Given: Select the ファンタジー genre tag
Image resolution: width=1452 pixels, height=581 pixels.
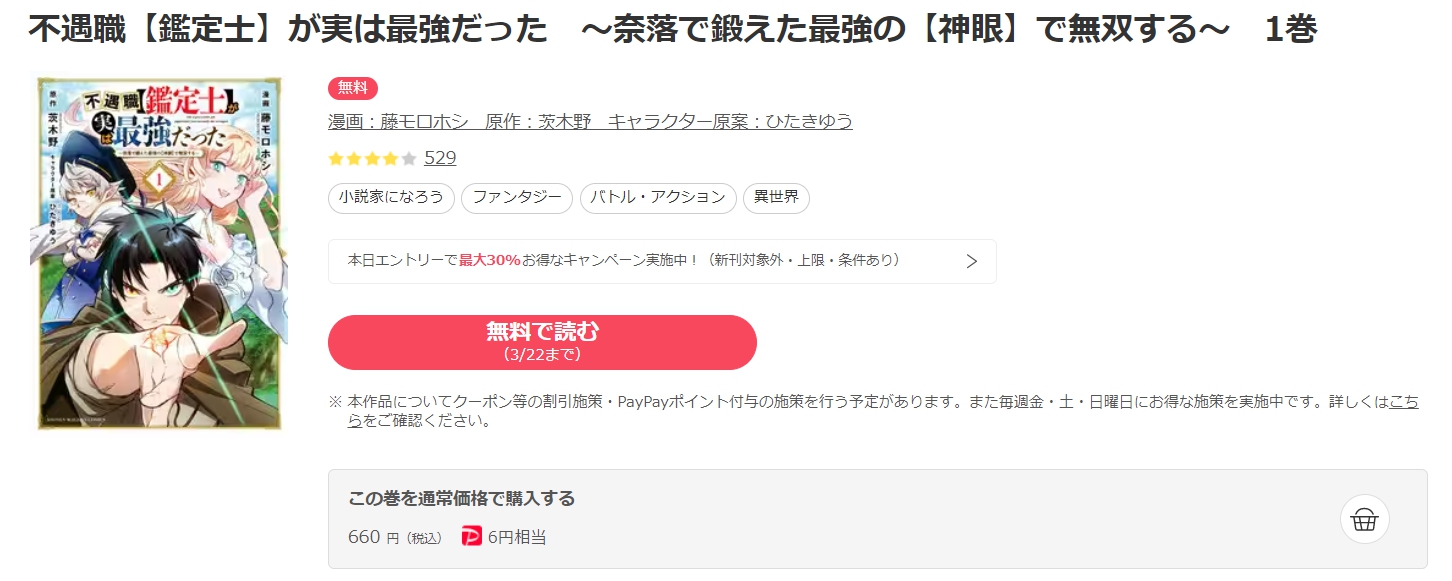Looking at the screenshot, I should [x=517, y=198].
